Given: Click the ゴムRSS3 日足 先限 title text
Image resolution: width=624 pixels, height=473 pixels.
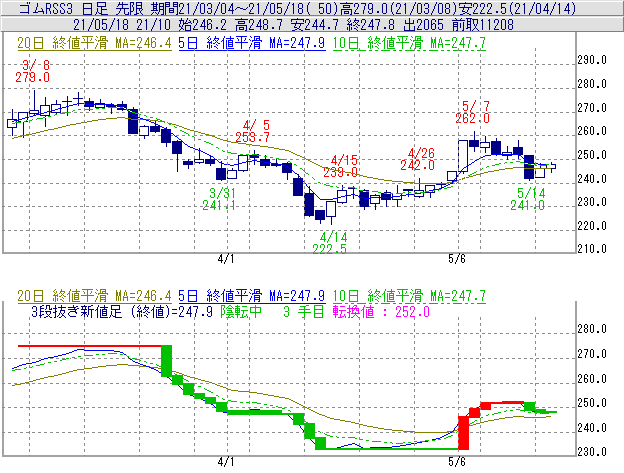Looking at the screenshot, I should tap(84, 8).
